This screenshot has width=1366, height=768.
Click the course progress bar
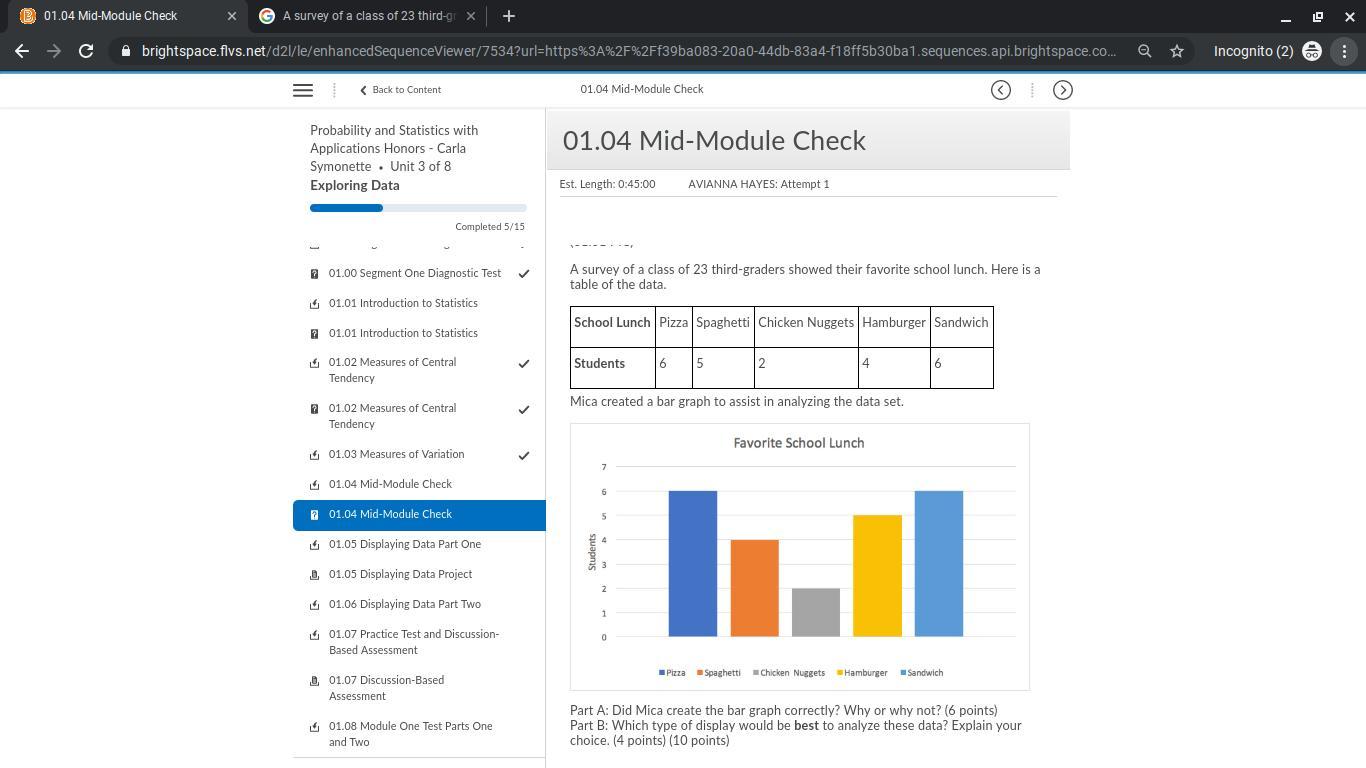point(418,208)
